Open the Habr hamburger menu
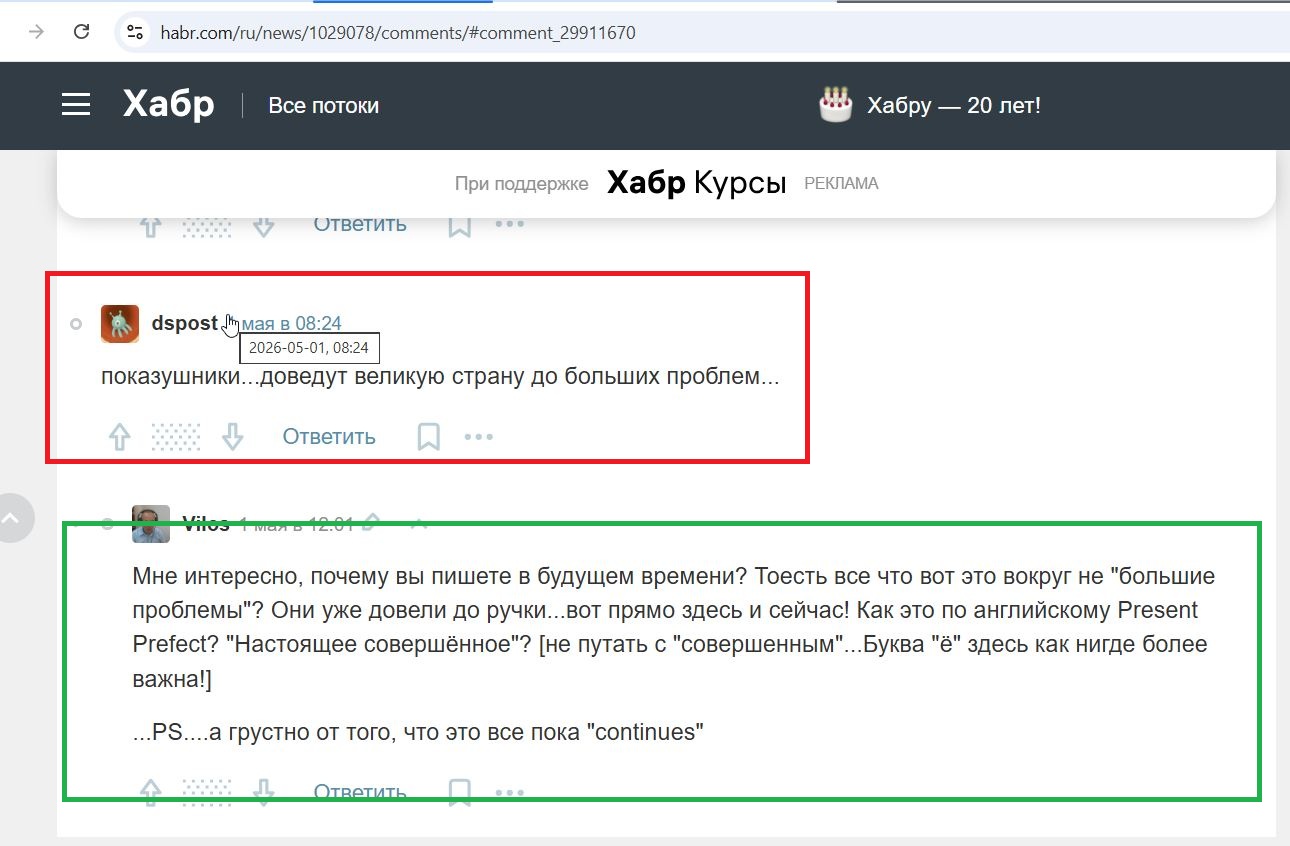 pos(76,105)
